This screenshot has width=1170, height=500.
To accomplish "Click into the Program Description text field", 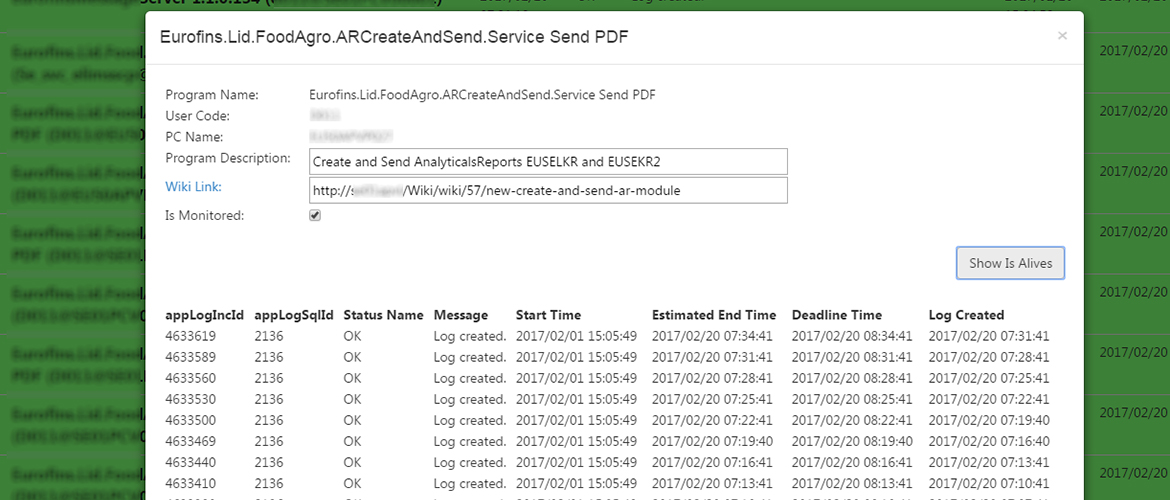I will pos(548,161).
